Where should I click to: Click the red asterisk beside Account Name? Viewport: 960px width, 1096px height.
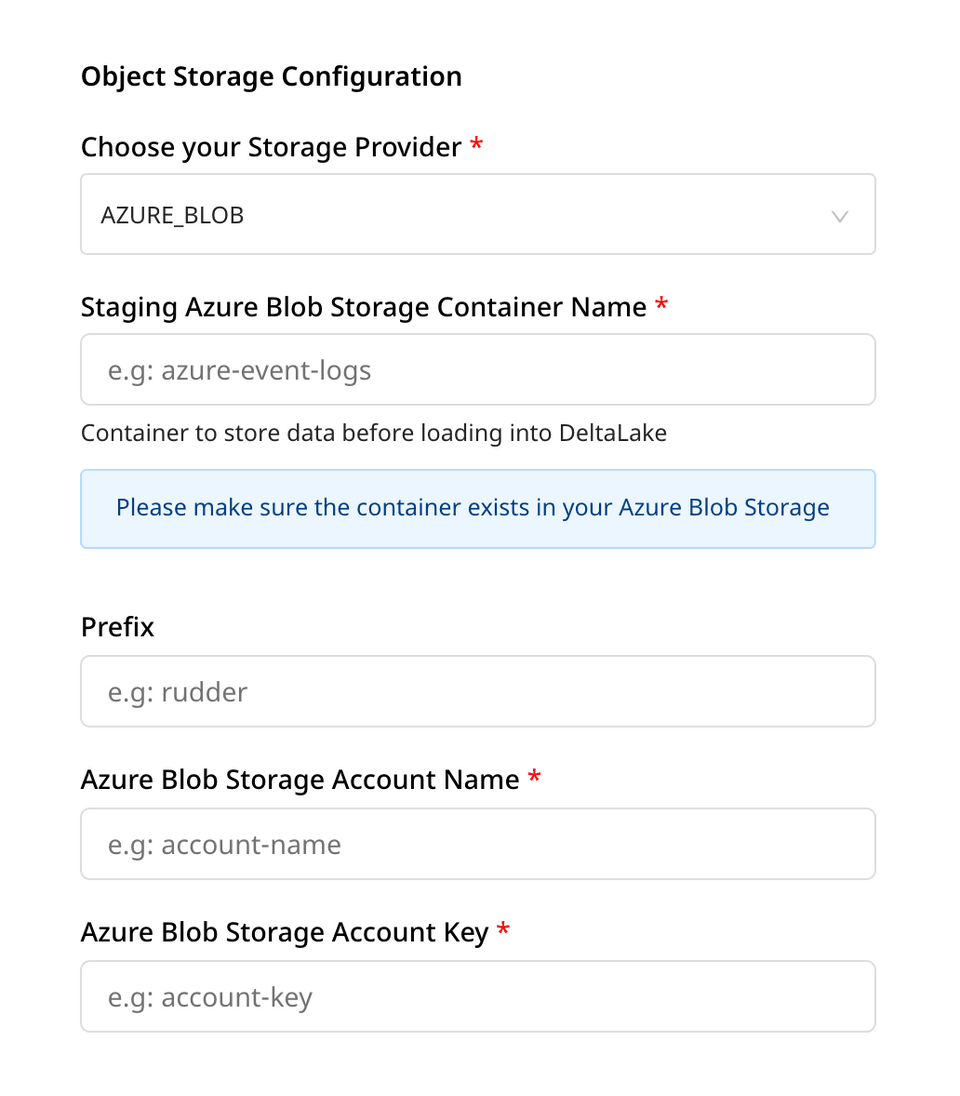pos(534,778)
